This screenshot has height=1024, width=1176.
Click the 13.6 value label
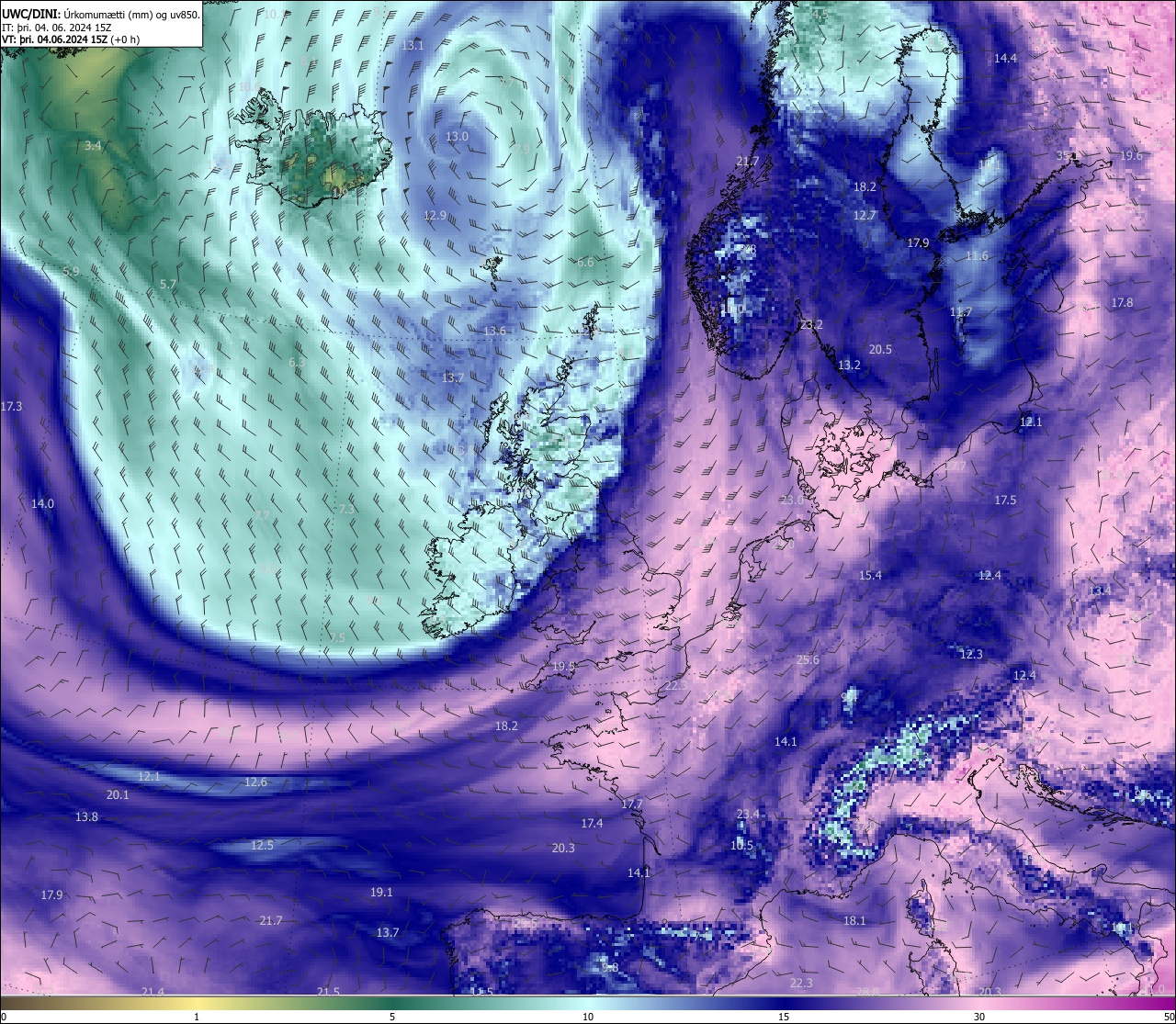pos(495,331)
